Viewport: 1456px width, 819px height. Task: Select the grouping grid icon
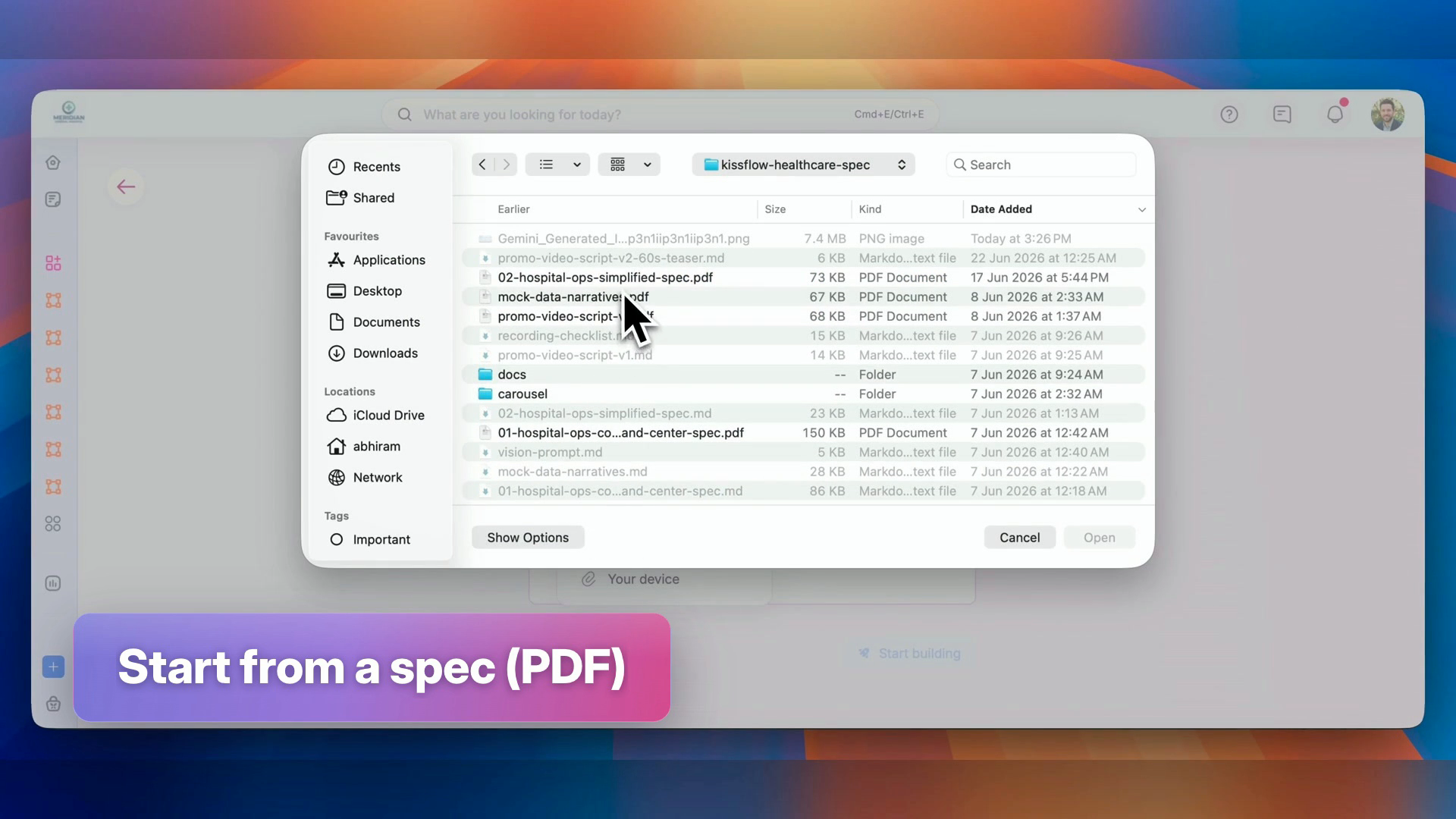tap(617, 165)
